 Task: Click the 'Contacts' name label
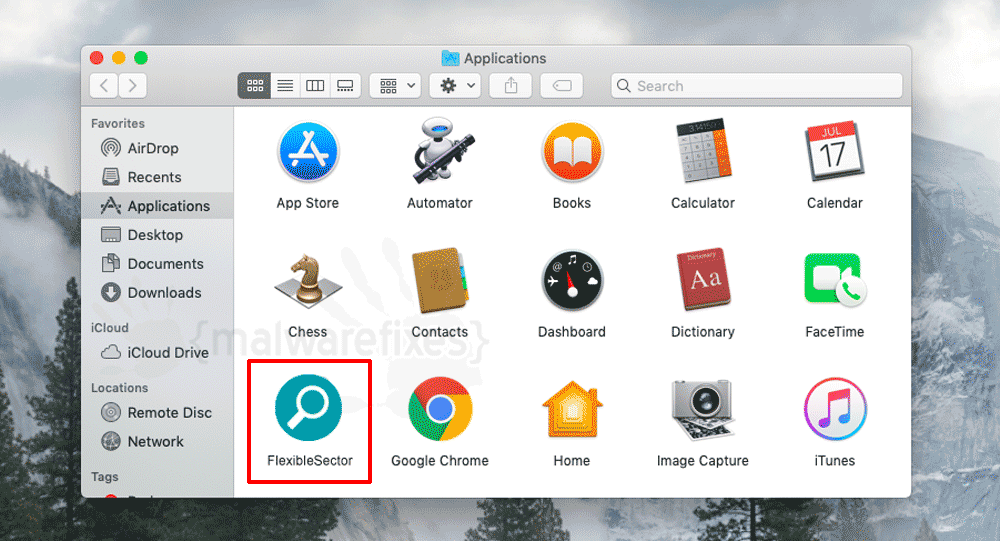(440, 332)
